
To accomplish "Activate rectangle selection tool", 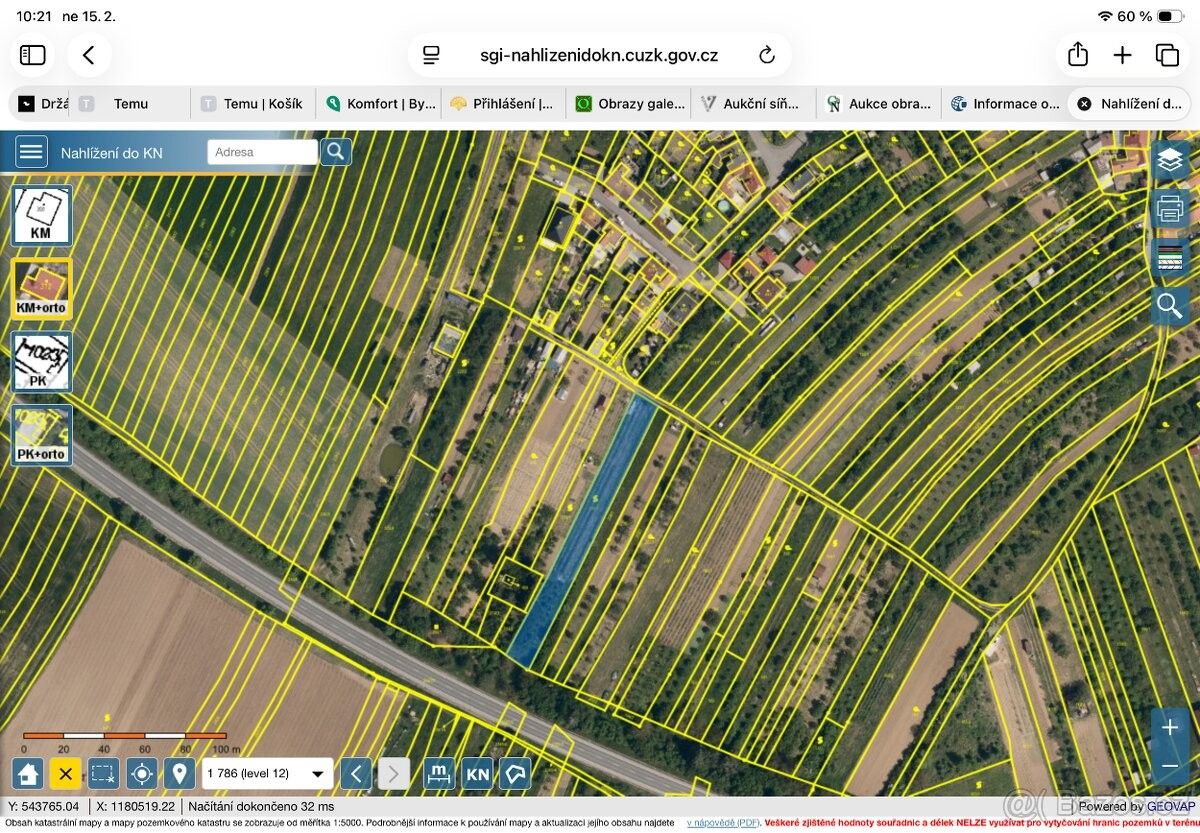I will pos(102,773).
